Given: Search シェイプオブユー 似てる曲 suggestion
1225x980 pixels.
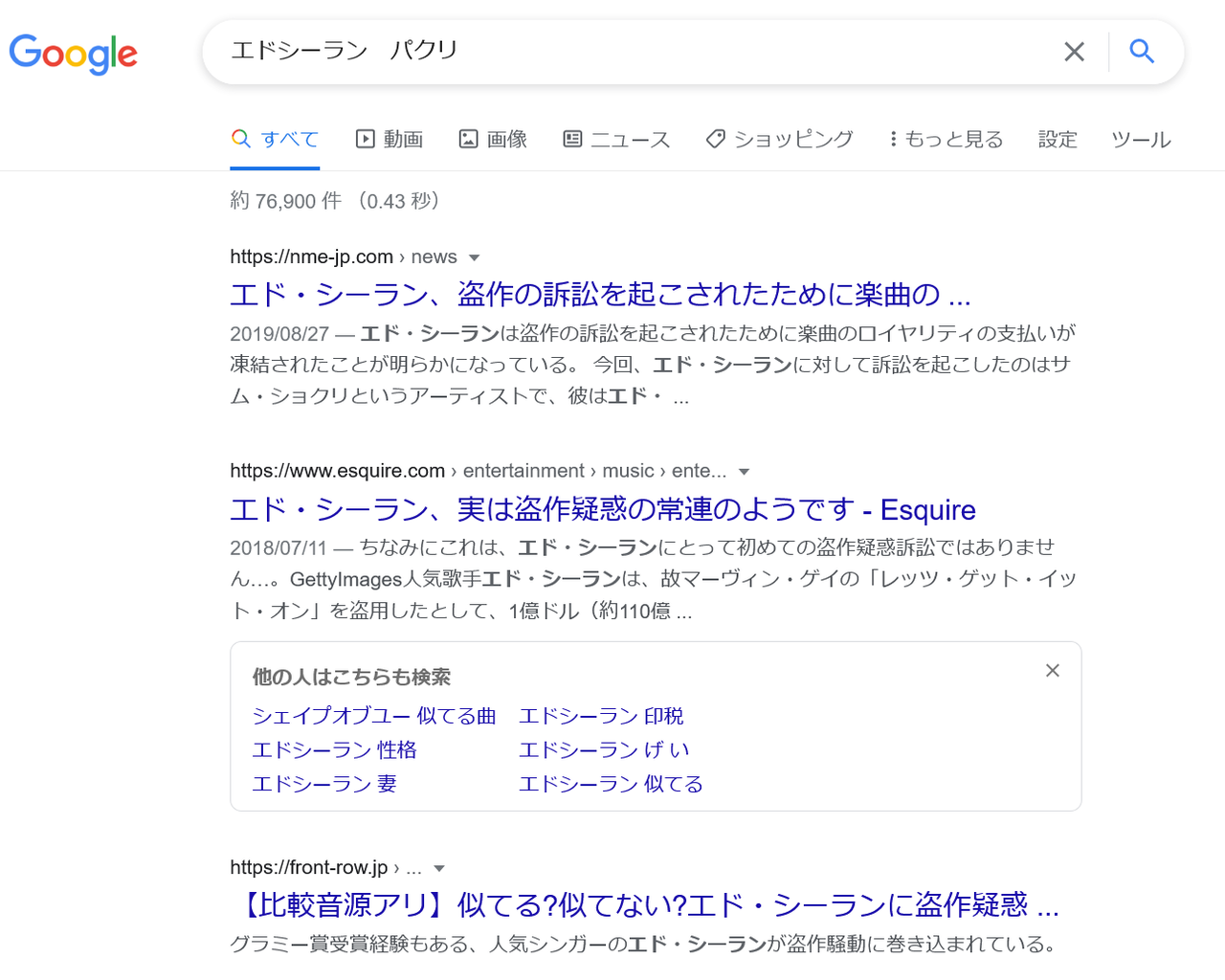Looking at the screenshot, I should [373, 715].
